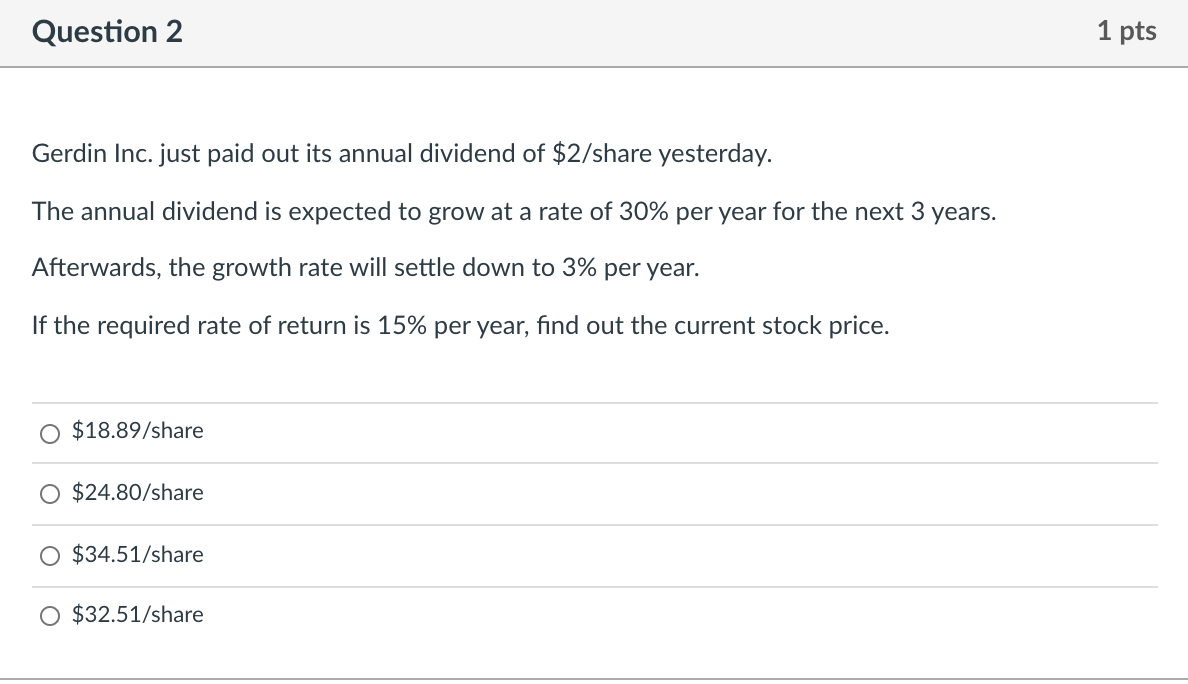Click the $34.51/share answer label text
The height and width of the screenshot is (684, 1188).
(x=137, y=555)
